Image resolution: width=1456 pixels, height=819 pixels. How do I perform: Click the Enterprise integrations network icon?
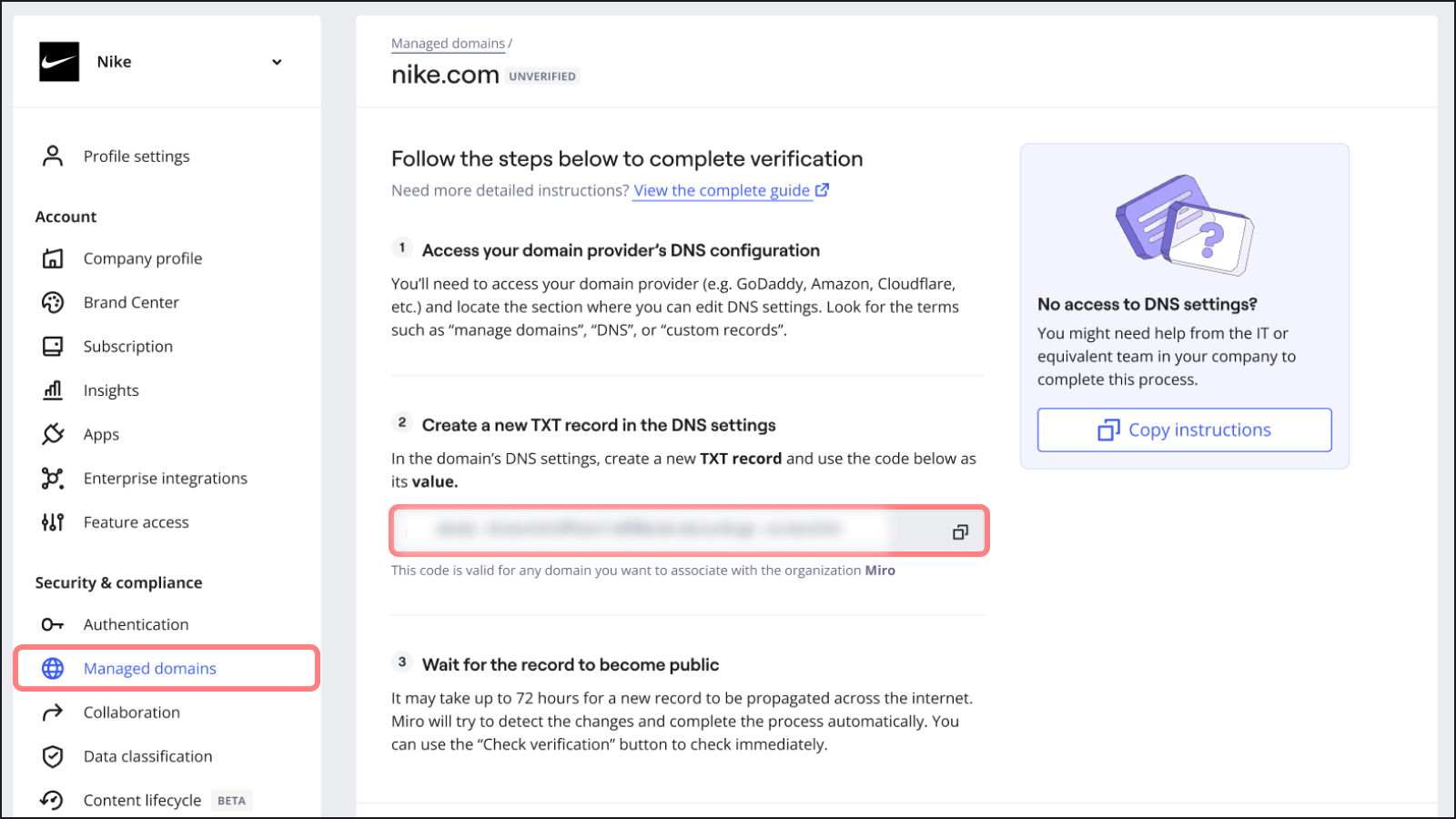click(x=53, y=478)
